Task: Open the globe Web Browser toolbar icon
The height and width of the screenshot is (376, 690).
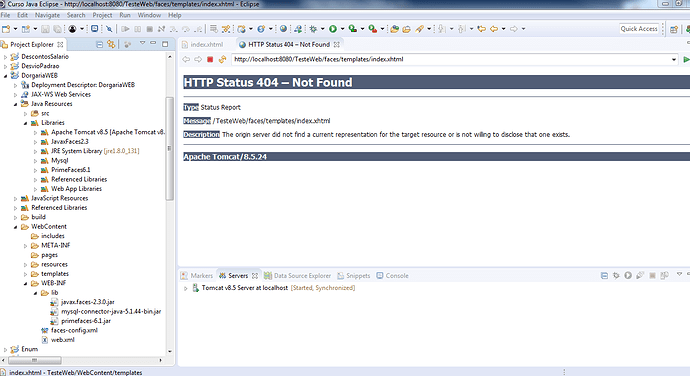Action: [283, 29]
